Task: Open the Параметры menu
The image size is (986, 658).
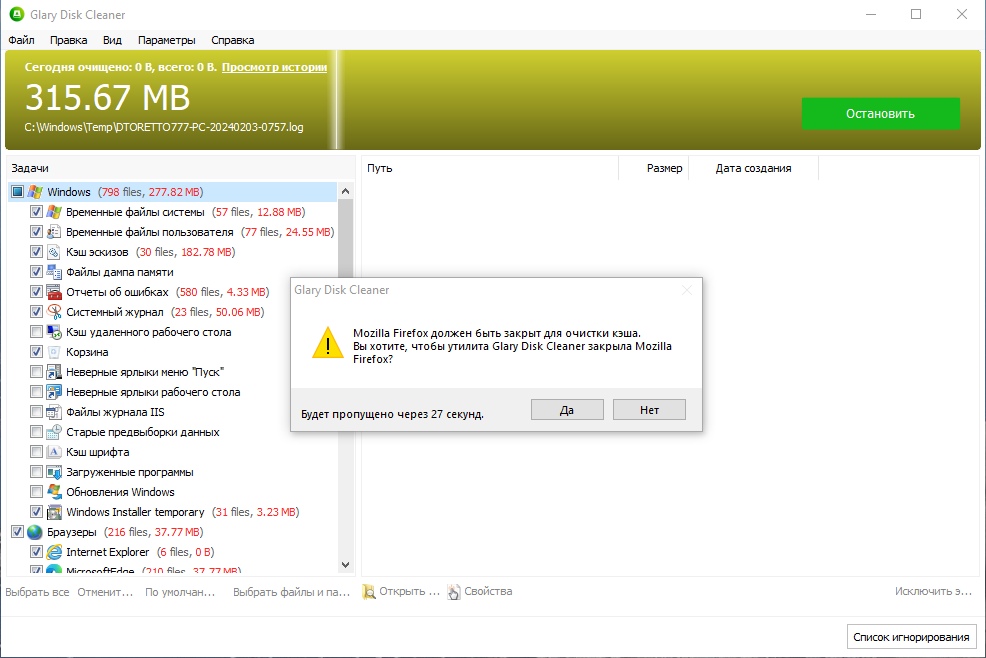Action: tap(166, 40)
